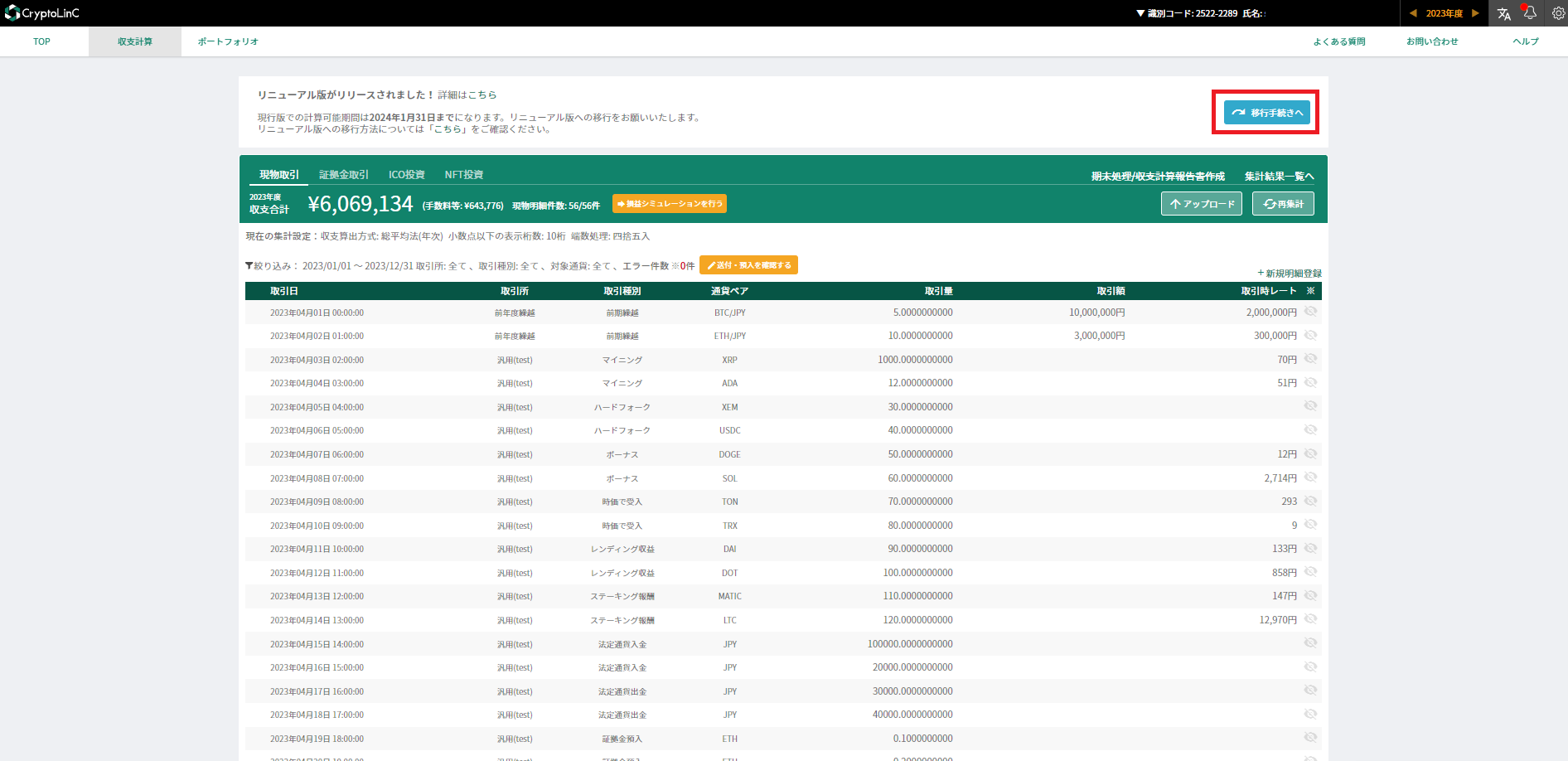
Task: Open the language translation icon
Action: click(x=1504, y=13)
